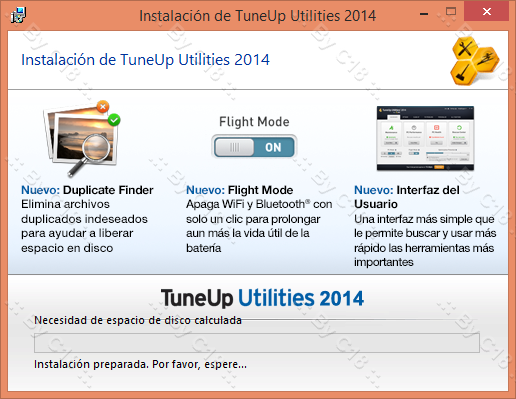Viewport: 516px width, 399px height.
Task: Click the 'Elimina archivos duplicados indeseados' description
Action: (84, 226)
